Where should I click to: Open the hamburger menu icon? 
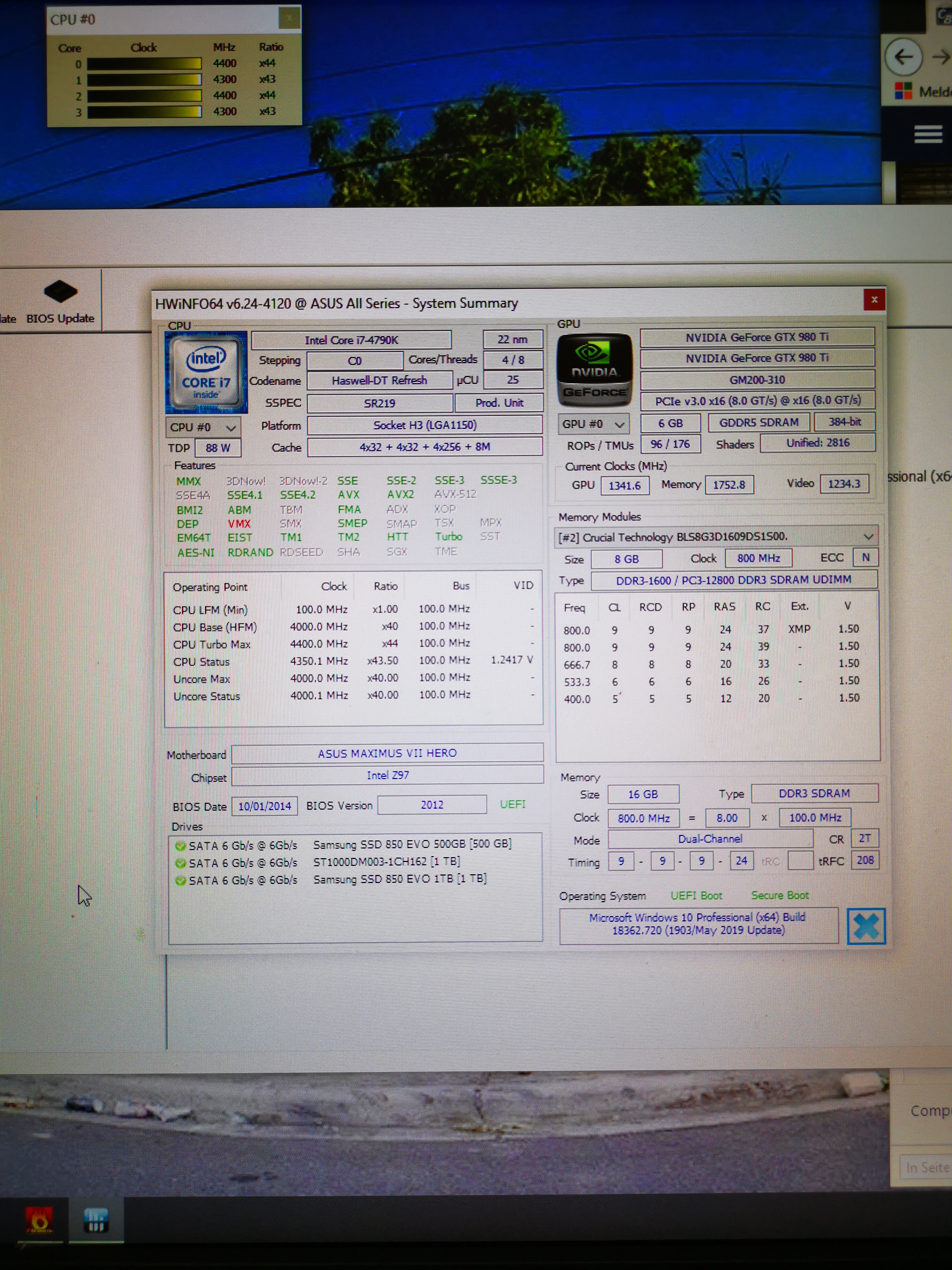[928, 134]
